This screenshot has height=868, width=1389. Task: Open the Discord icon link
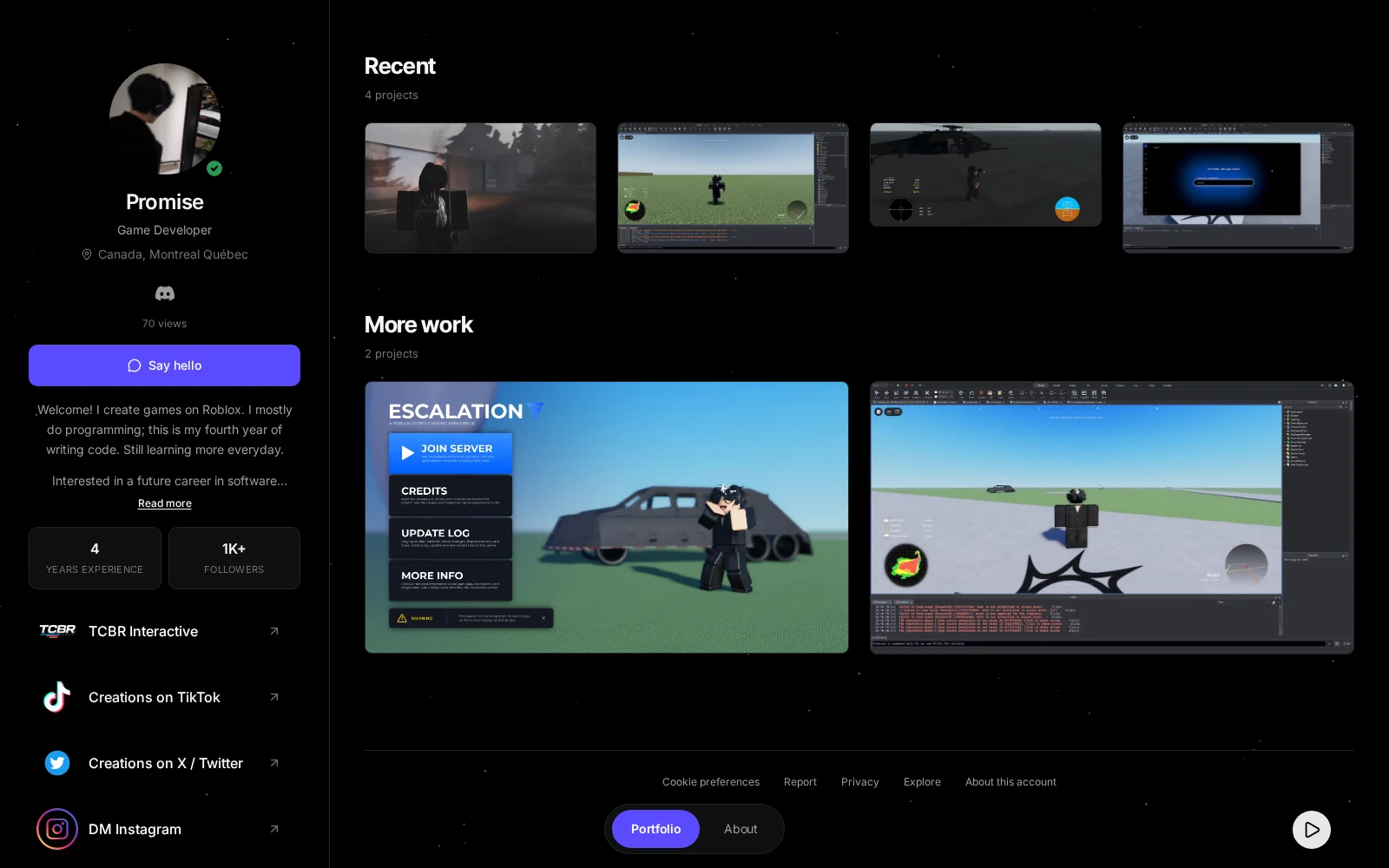[x=165, y=293]
